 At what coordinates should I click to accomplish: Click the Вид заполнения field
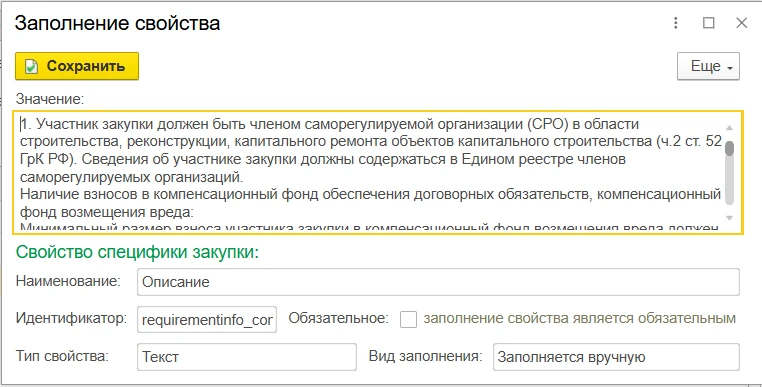click(x=616, y=357)
